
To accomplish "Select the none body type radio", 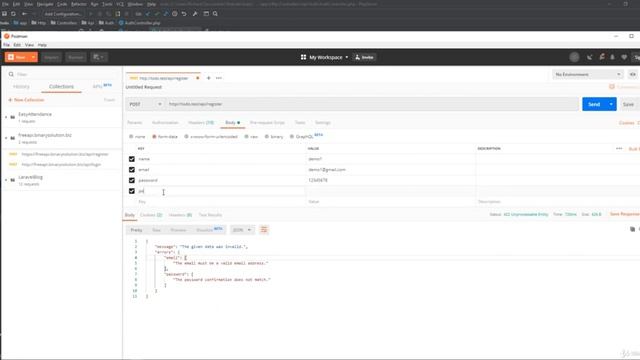I will click(x=131, y=137).
